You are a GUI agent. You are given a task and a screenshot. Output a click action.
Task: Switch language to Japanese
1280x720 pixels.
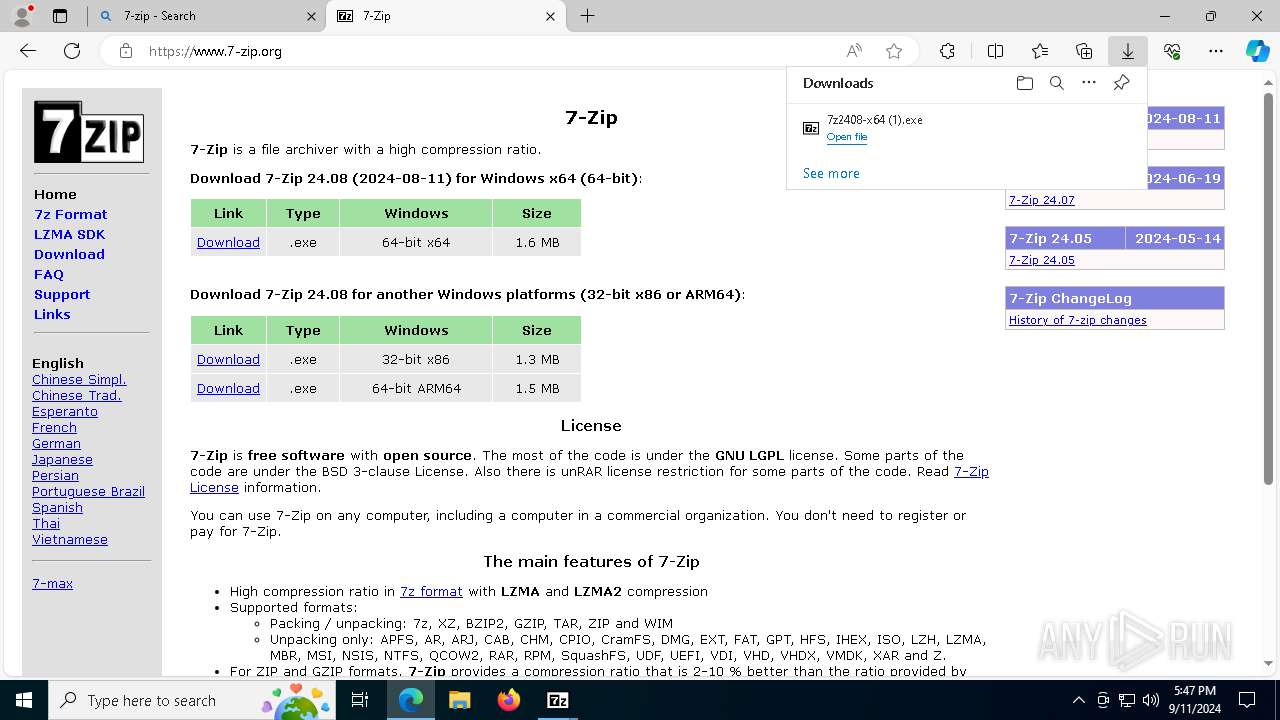coord(62,459)
